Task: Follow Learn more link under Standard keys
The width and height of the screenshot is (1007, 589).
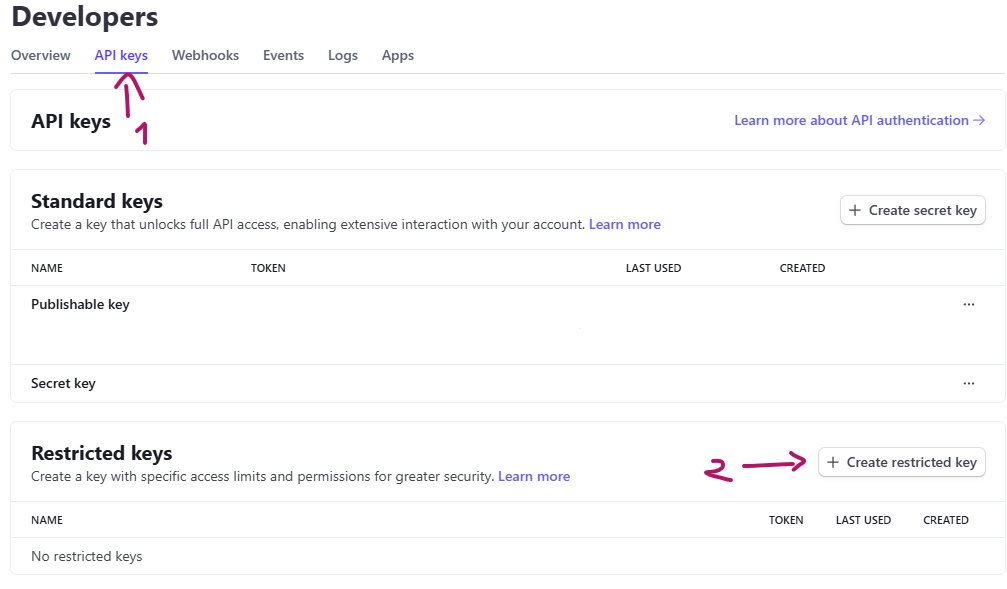Action: [x=624, y=225]
